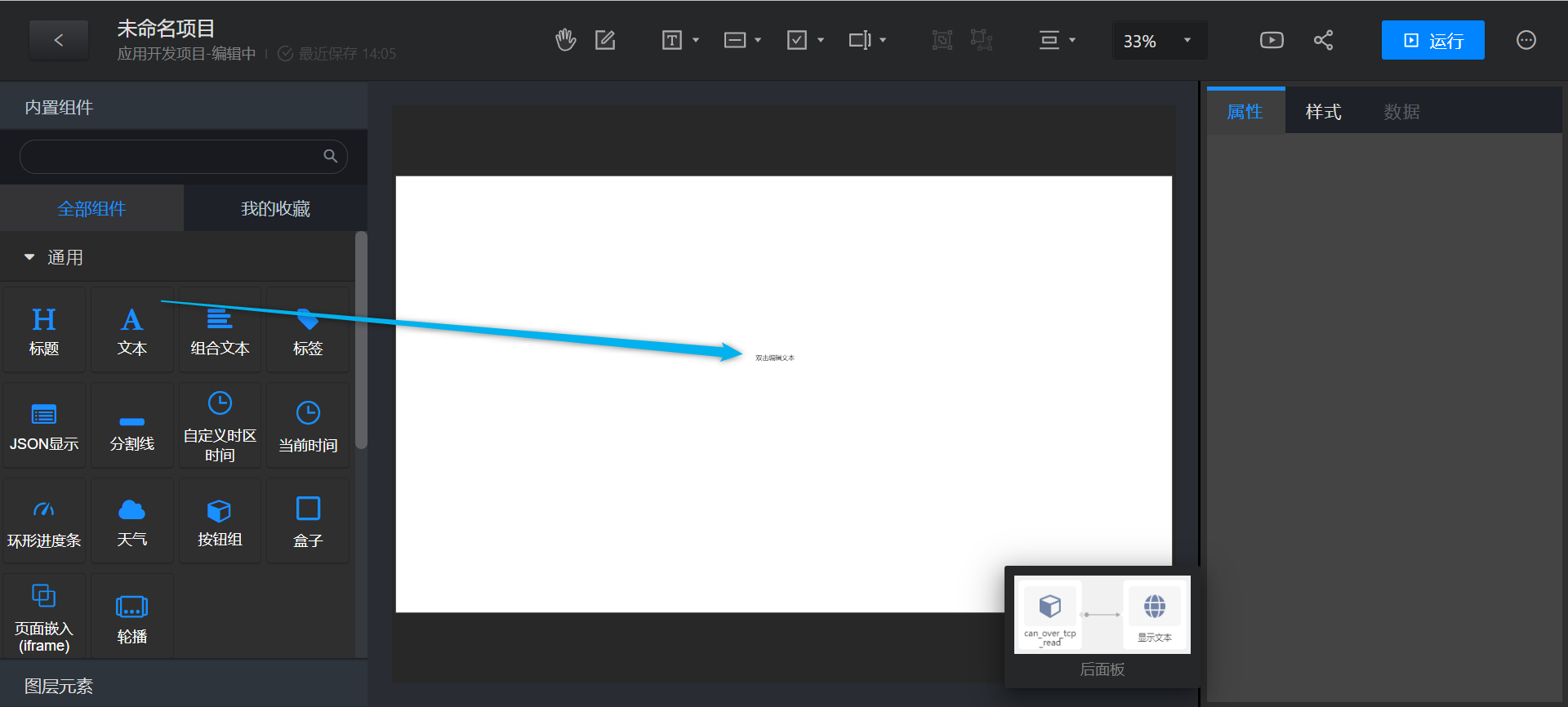The image size is (1568, 707).
Task: Click the preview play icon
Action: 1272,40
